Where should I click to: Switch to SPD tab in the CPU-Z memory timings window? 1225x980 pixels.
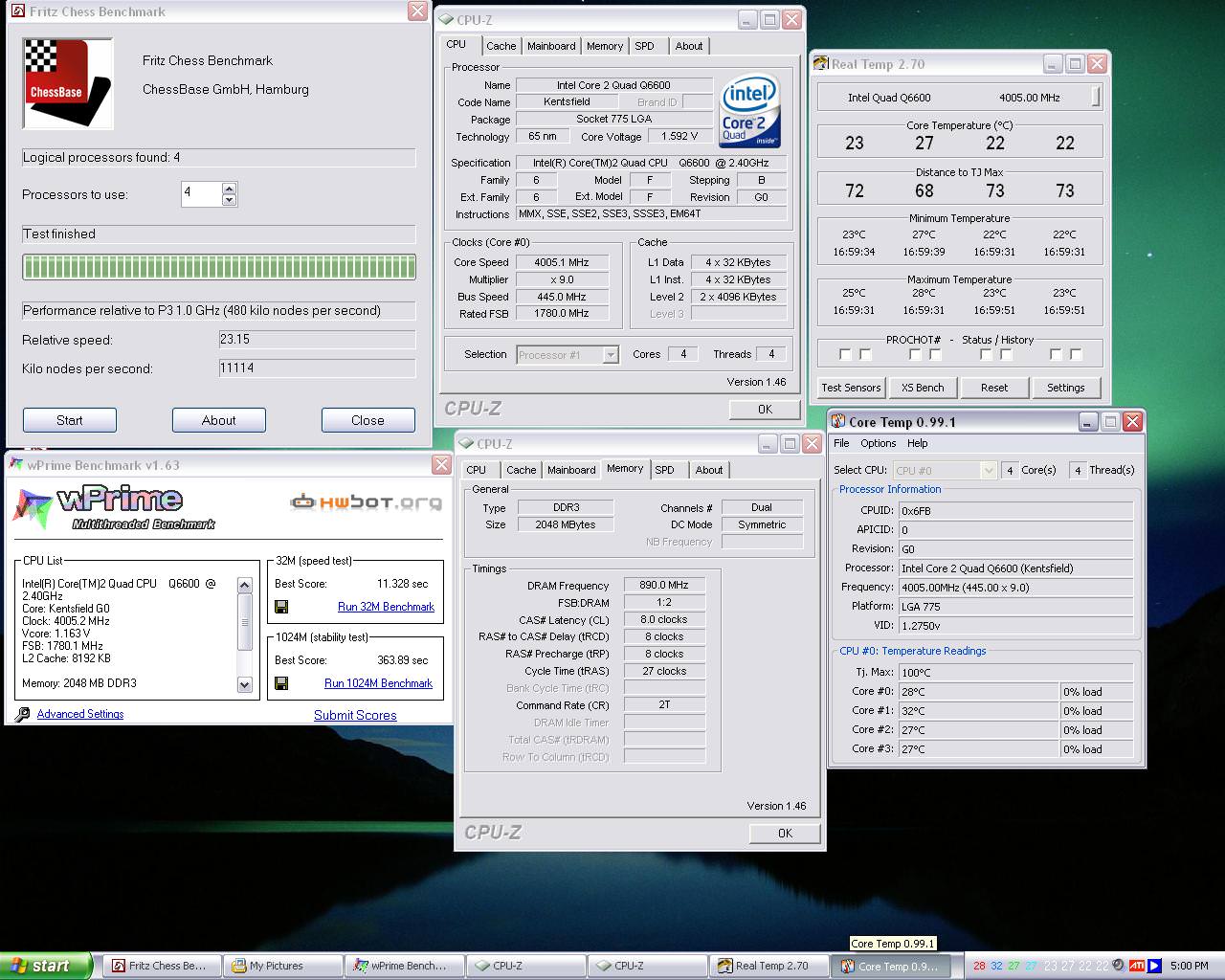click(664, 470)
